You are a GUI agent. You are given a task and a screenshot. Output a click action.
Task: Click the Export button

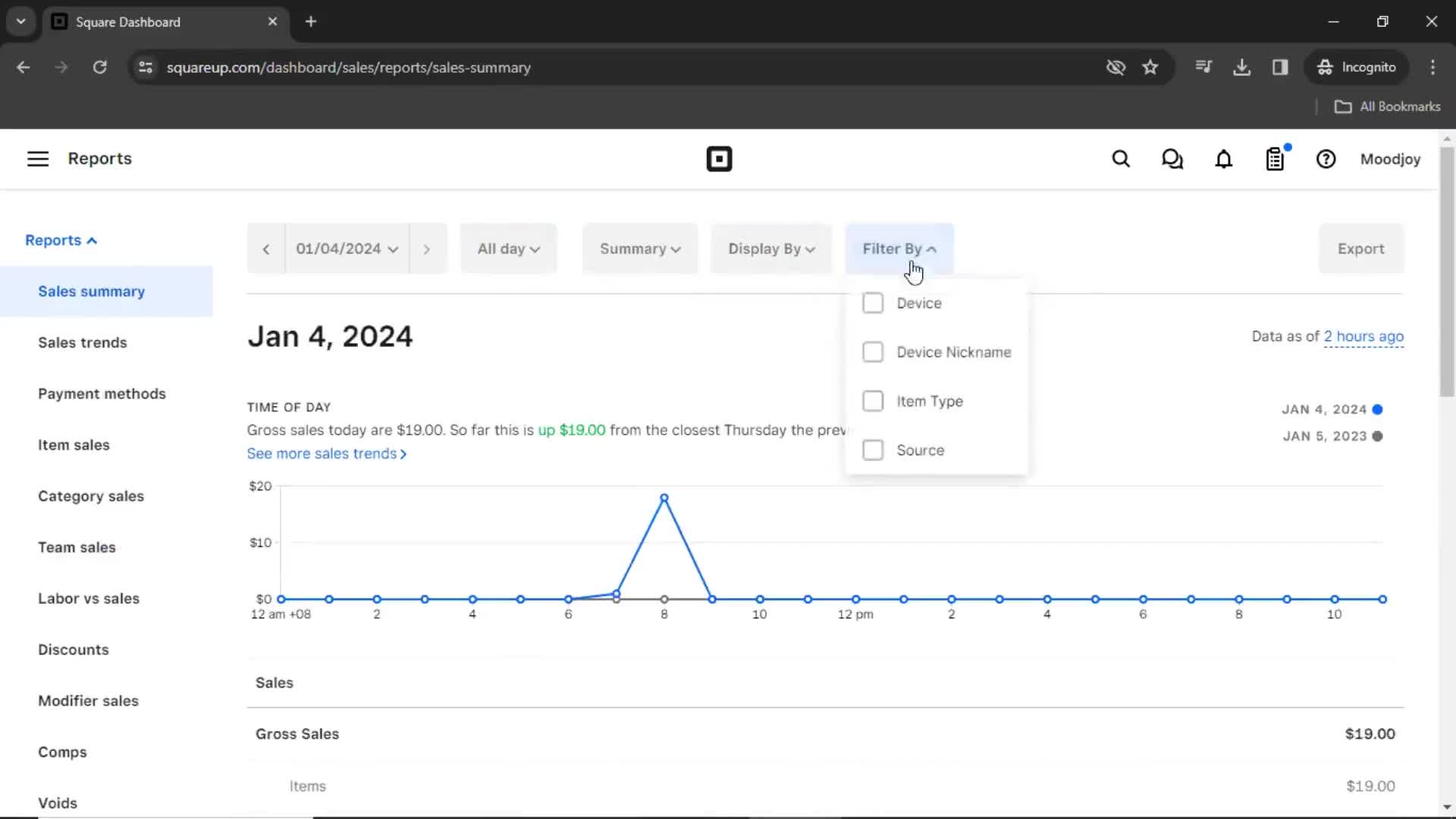coord(1361,248)
